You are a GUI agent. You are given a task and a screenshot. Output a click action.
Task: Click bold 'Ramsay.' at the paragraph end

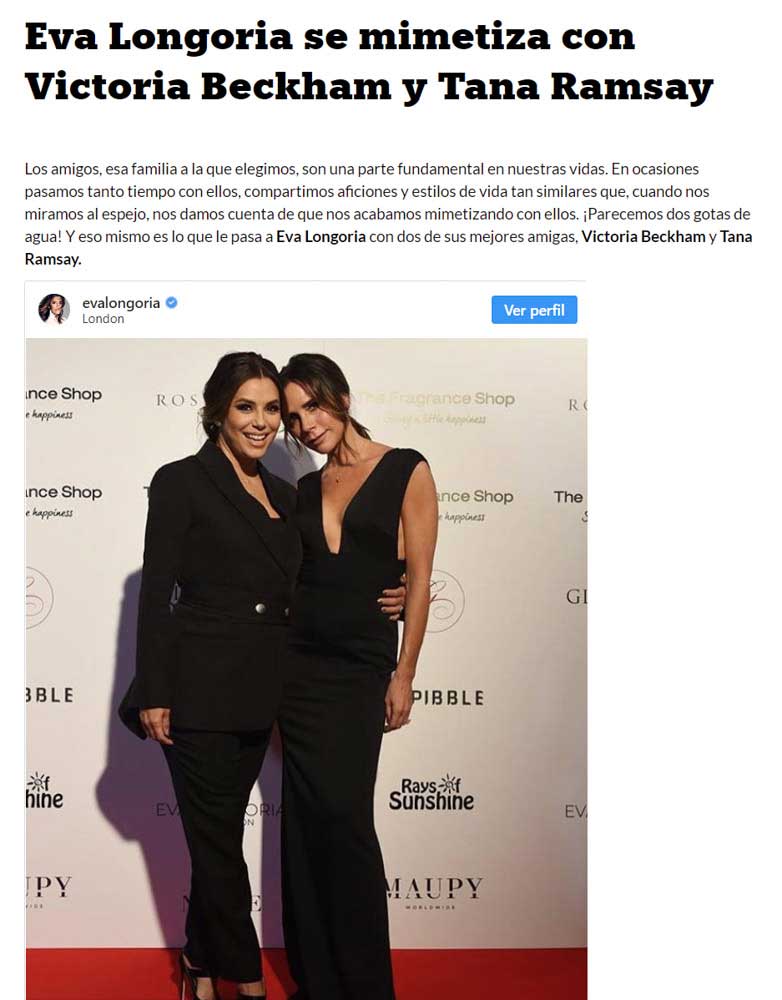click(x=53, y=259)
